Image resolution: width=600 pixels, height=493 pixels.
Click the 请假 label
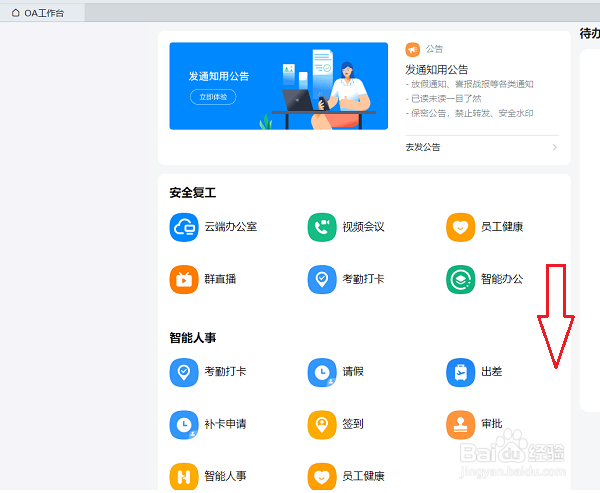pos(353,372)
